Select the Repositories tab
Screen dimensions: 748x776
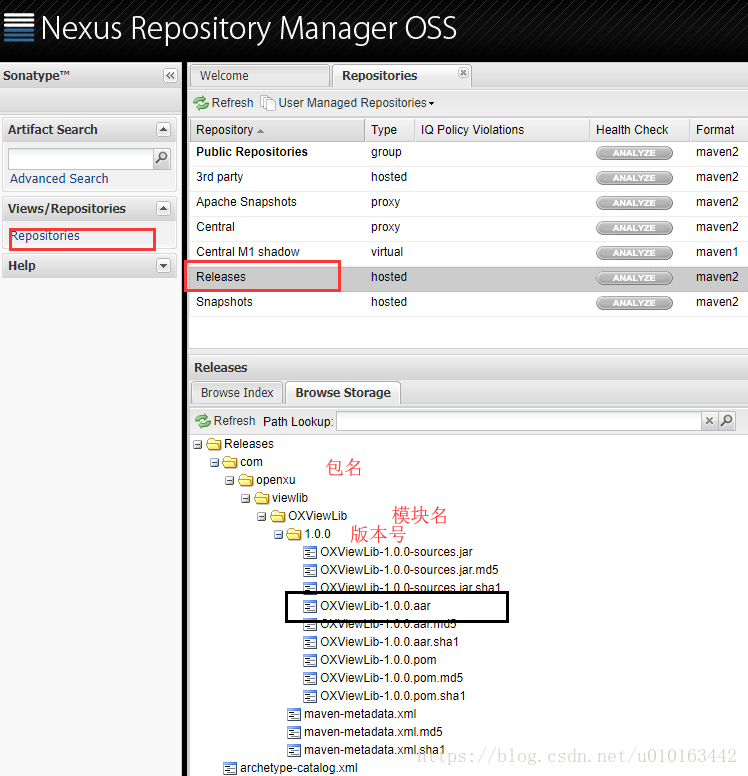click(x=380, y=76)
